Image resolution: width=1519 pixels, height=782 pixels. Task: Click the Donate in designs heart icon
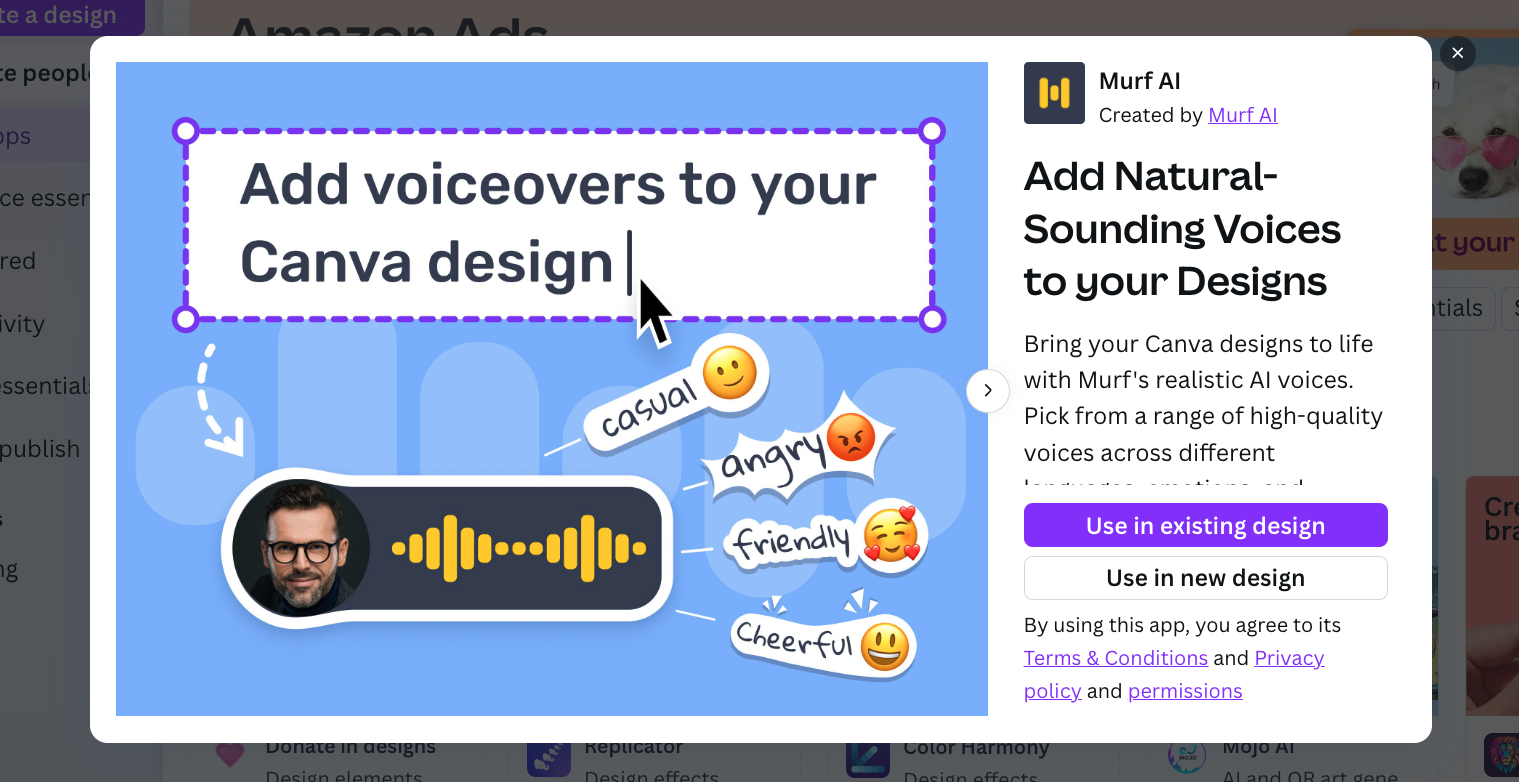tap(230, 756)
